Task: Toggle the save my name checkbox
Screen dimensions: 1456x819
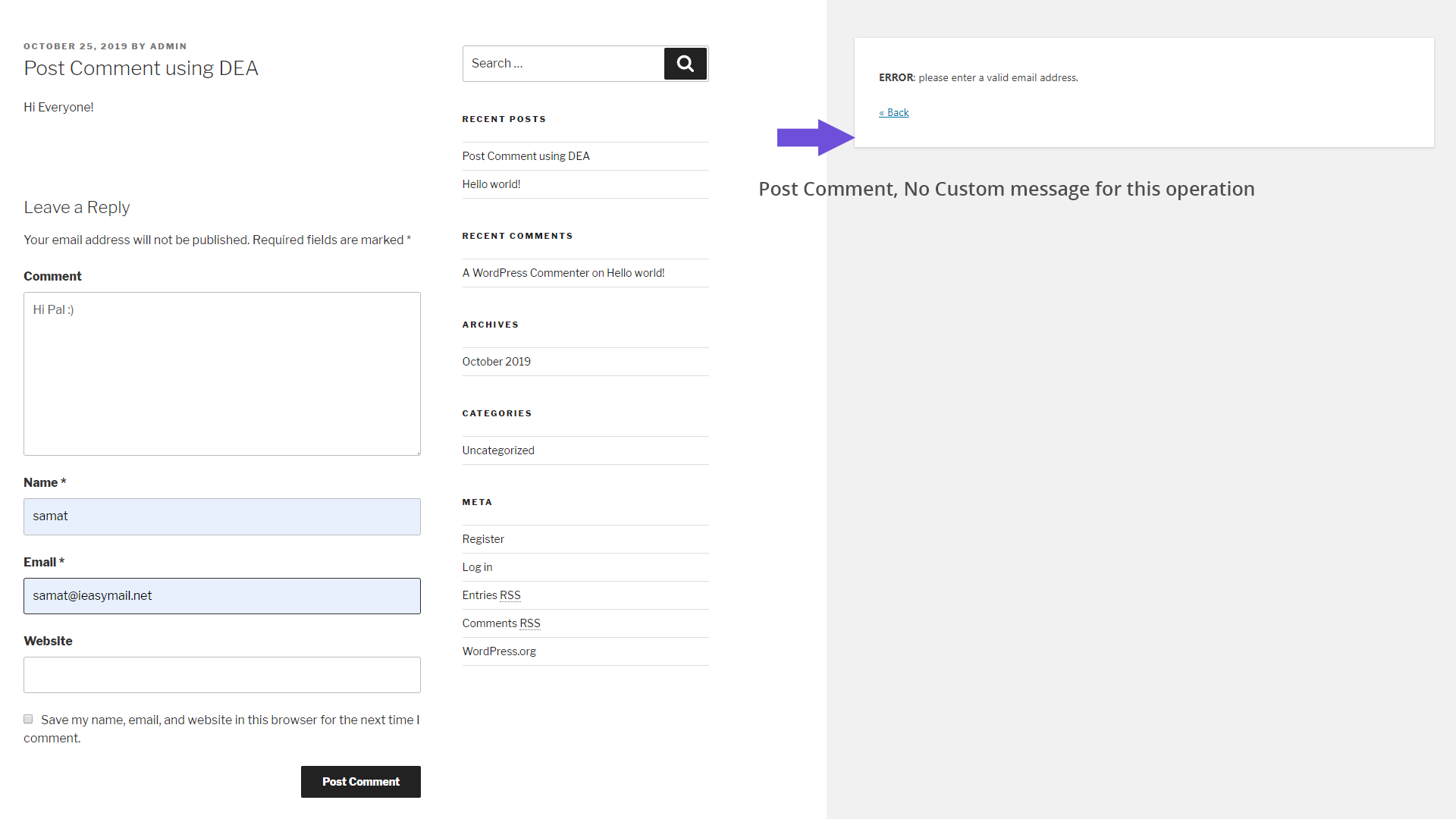Action: (28, 719)
